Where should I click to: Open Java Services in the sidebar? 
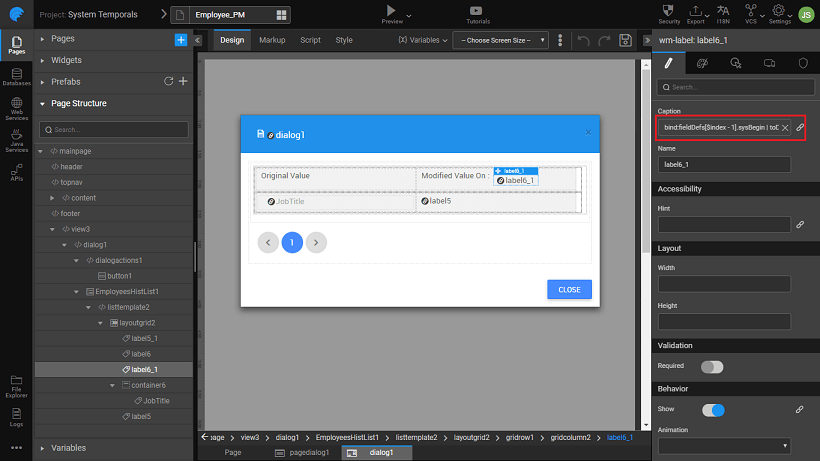point(16,144)
